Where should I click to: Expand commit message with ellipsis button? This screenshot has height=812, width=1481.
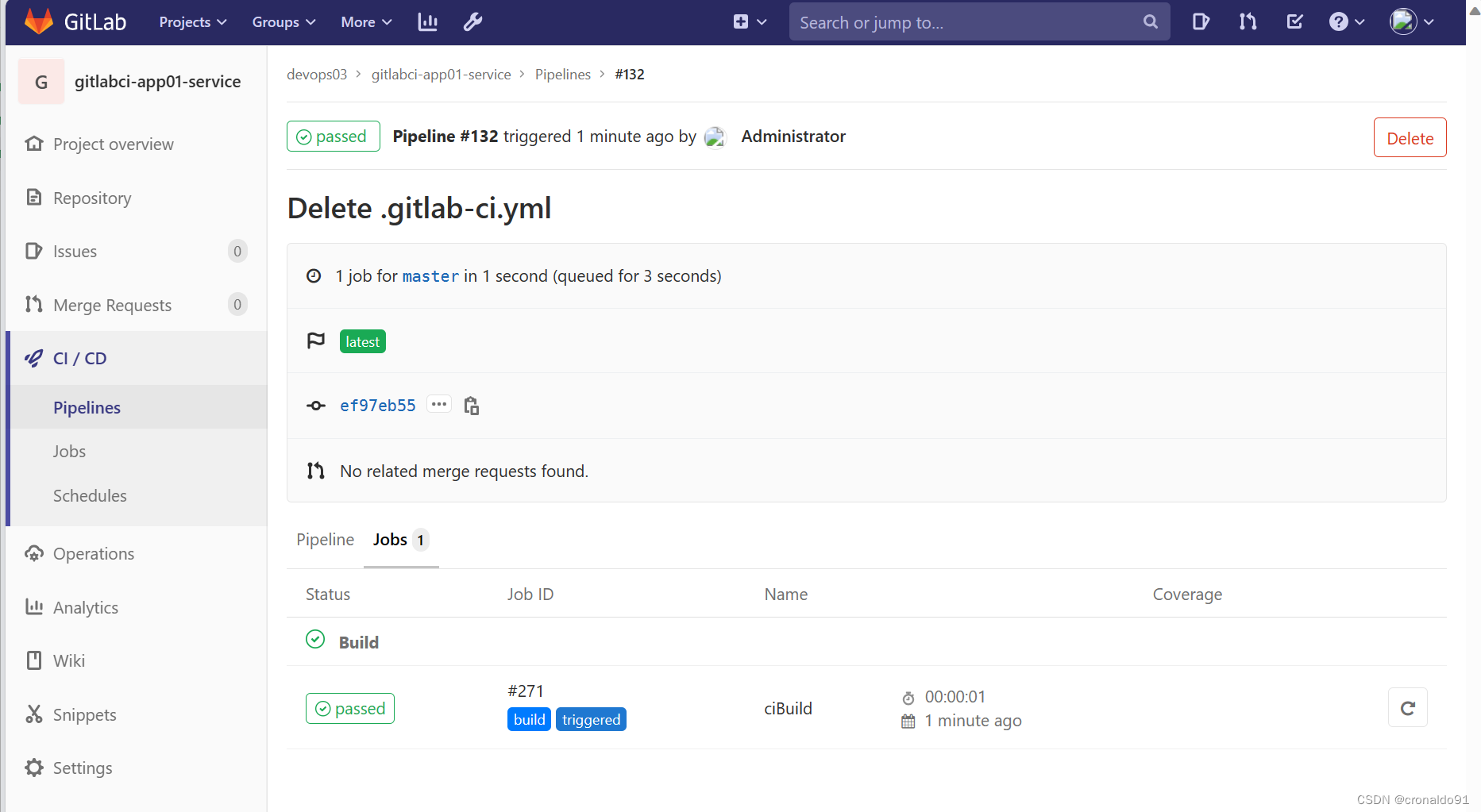click(439, 404)
